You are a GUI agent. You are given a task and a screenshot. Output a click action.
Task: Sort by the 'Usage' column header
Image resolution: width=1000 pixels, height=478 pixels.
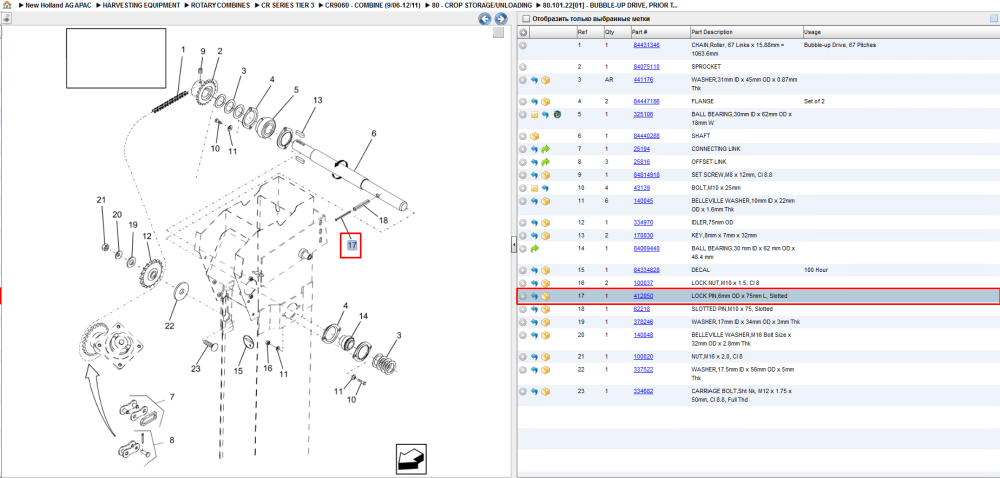pyautogui.click(x=812, y=32)
